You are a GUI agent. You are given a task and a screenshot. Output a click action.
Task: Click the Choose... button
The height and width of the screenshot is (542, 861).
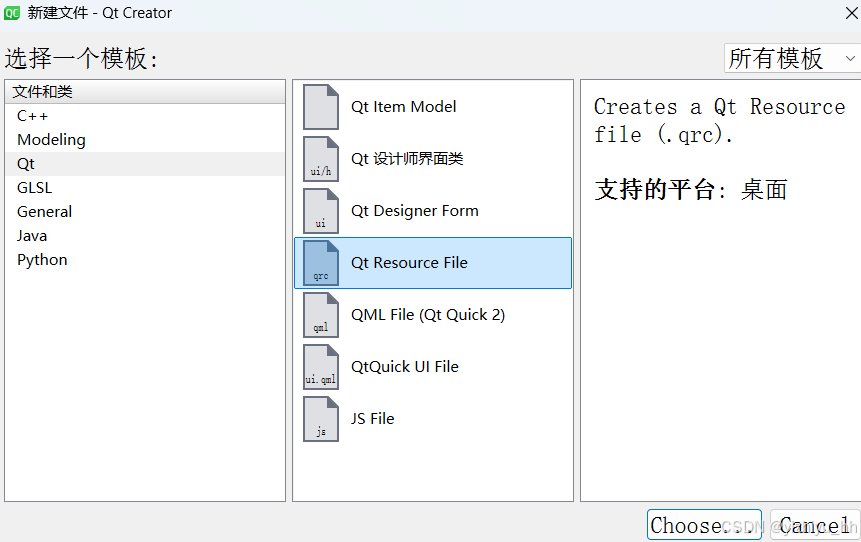click(x=704, y=525)
